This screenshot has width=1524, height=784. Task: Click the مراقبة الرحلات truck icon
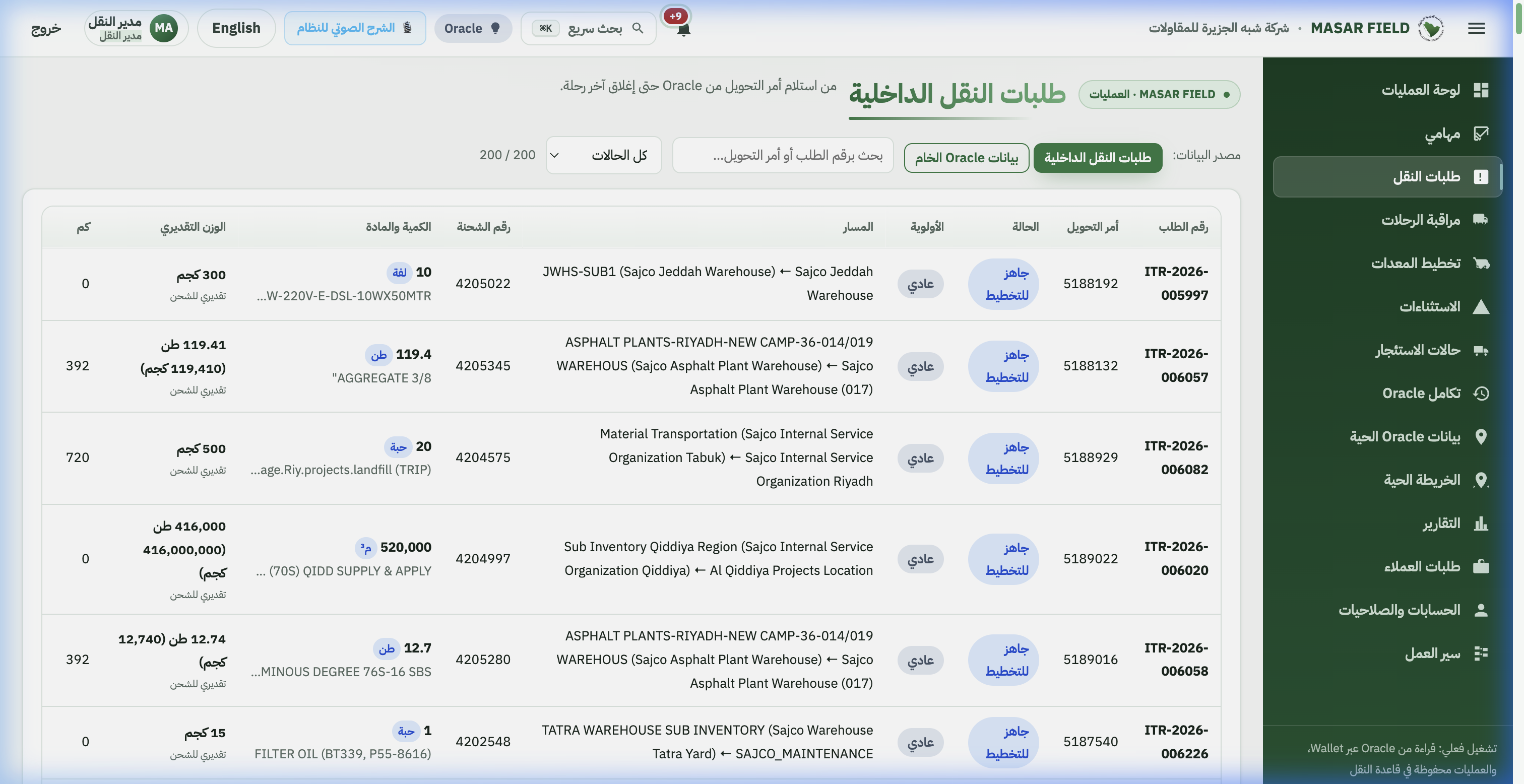[x=1481, y=220]
